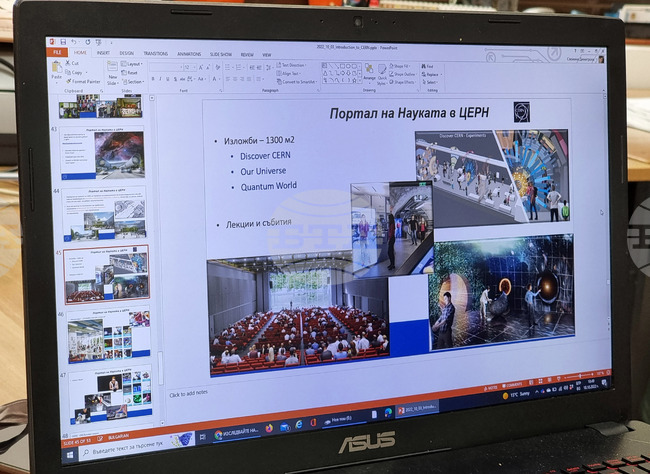Click the Bullets list icon
The image size is (650, 474).
(x=228, y=68)
